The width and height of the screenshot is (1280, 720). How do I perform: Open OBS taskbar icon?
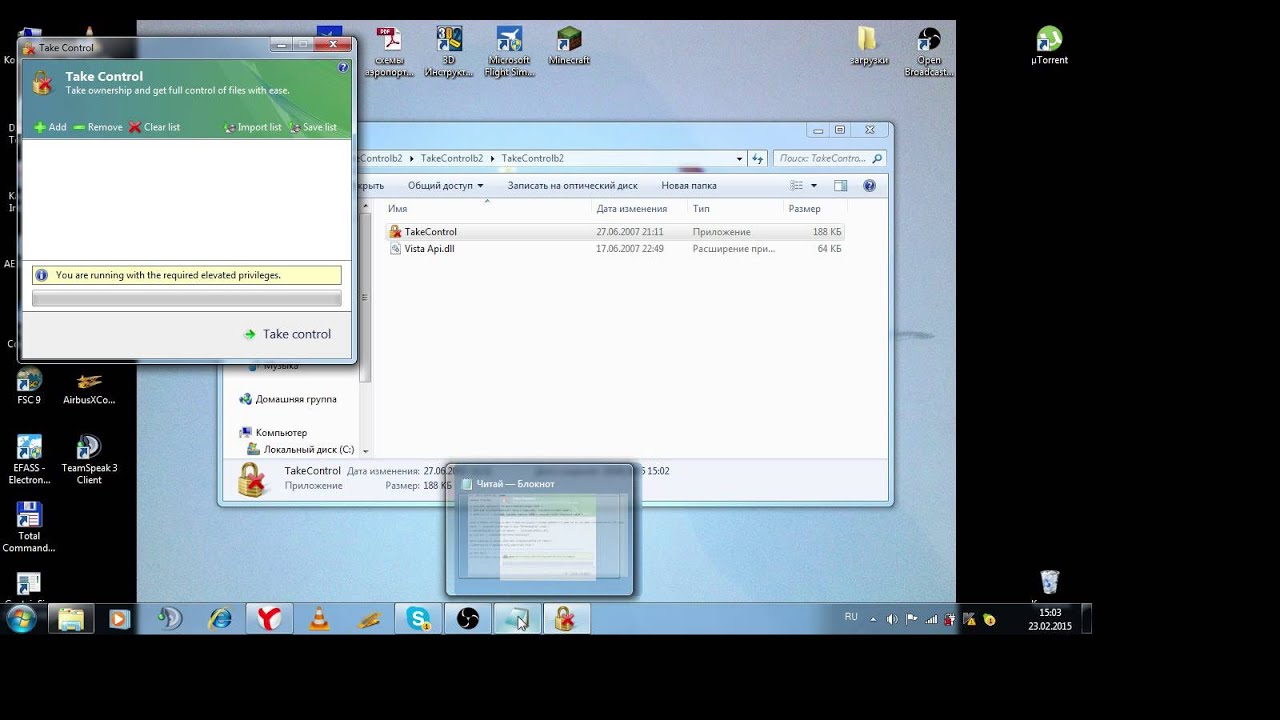tap(468, 619)
